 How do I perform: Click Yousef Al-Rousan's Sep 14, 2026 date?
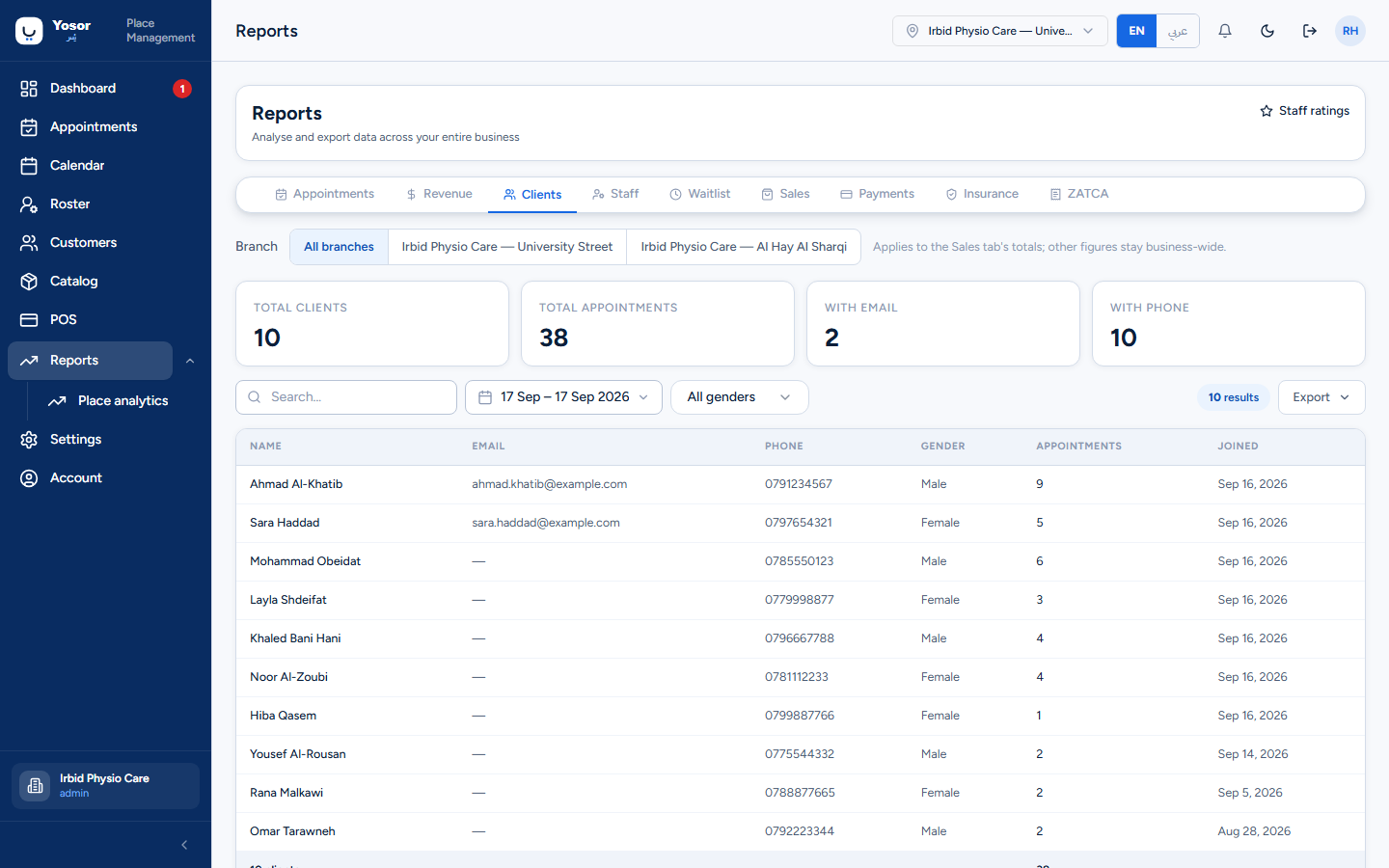(1253, 754)
